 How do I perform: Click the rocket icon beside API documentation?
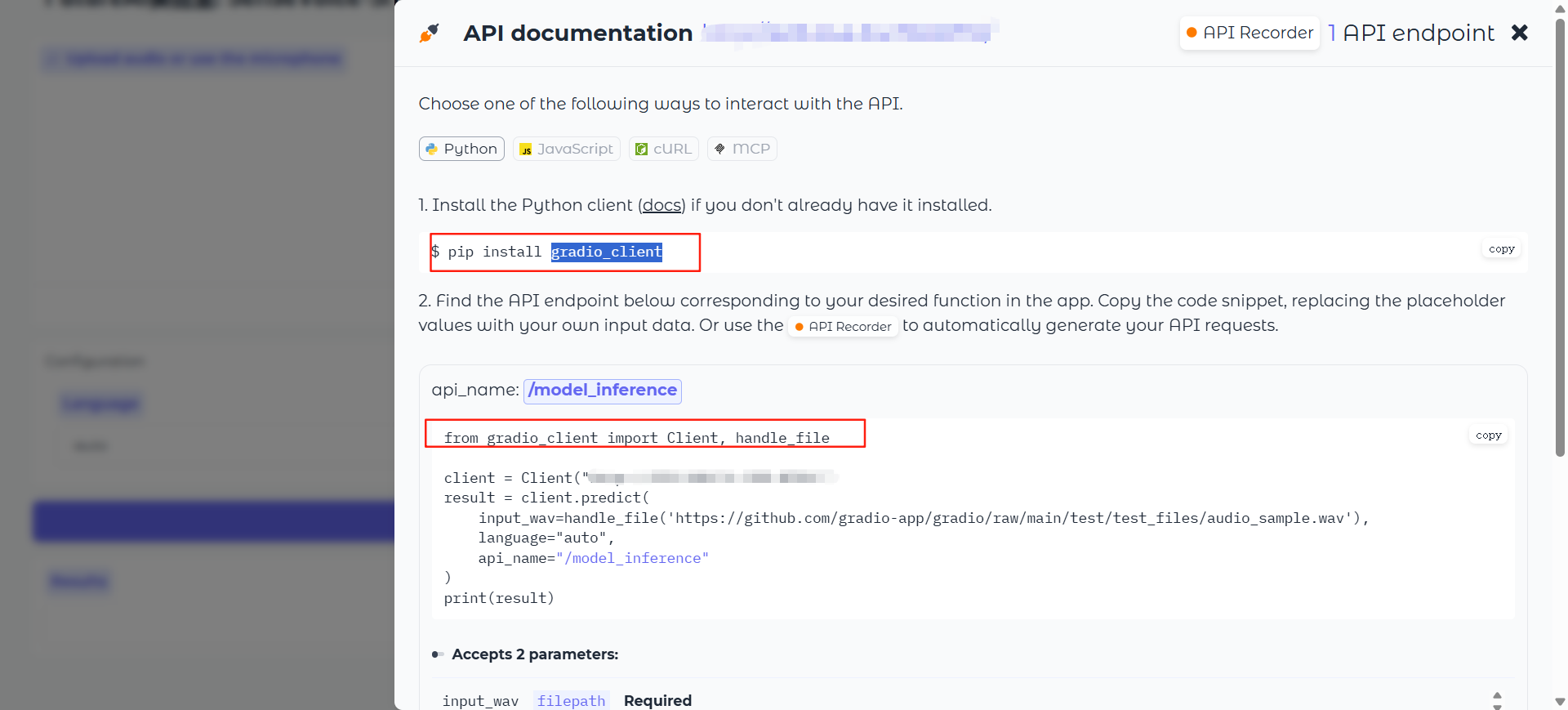coord(429,33)
